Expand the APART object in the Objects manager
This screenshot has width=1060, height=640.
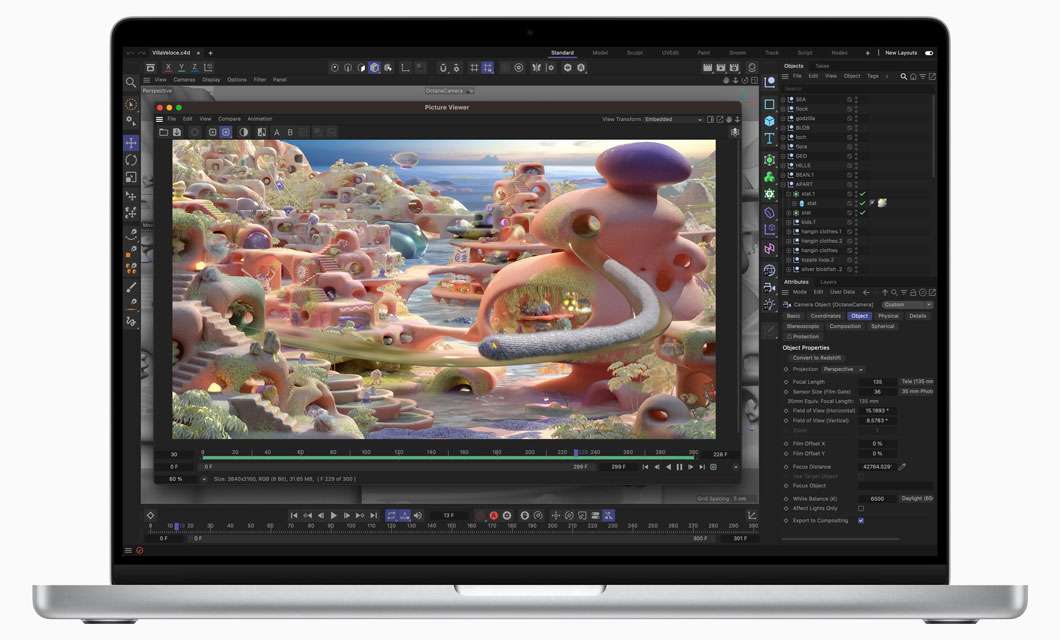(785, 183)
